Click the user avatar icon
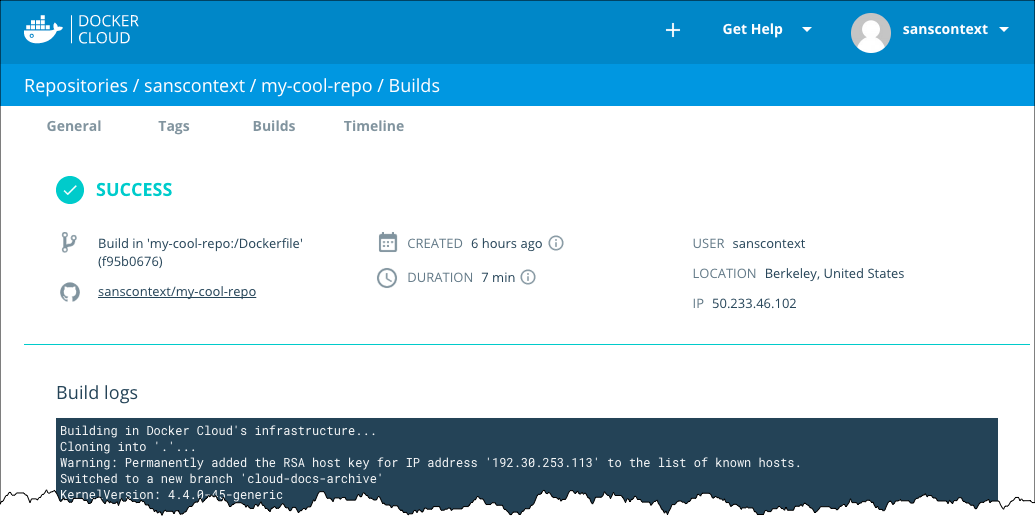This screenshot has width=1035, height=516. (x=870, y=32)
